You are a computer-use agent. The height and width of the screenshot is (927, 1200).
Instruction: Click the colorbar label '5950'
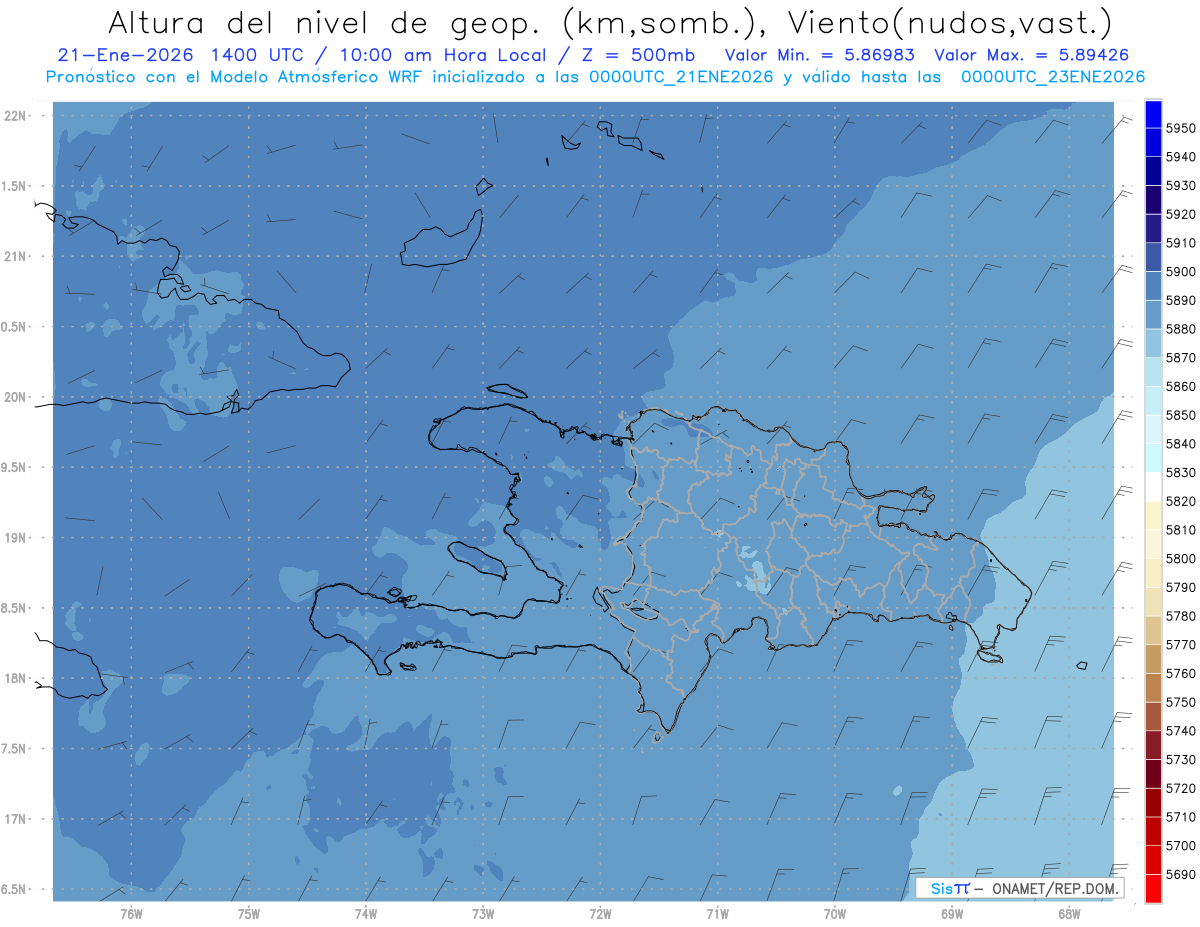point(1180,128)
